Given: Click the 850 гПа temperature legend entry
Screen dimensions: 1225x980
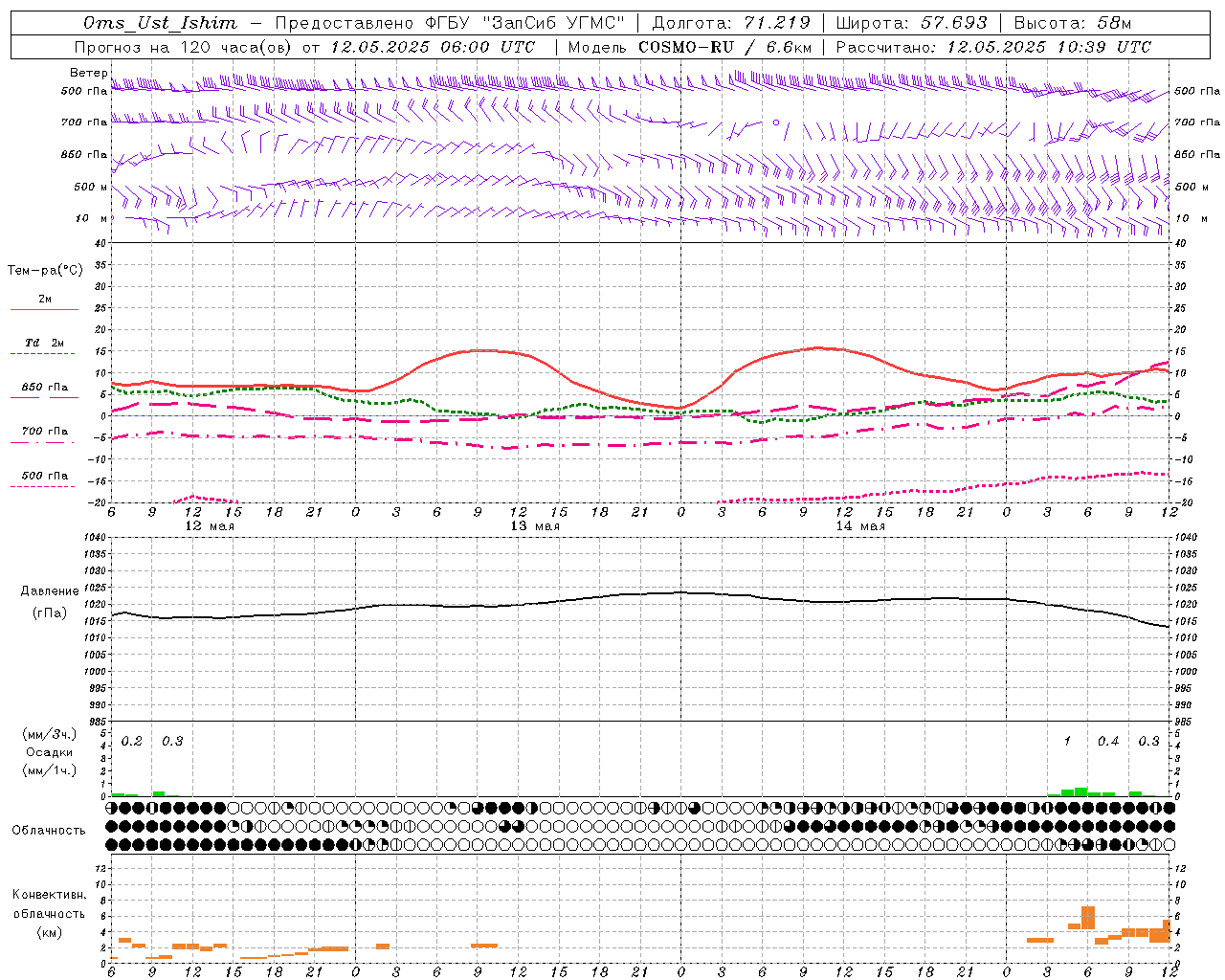Looking at the screenshot, I should 45,388.
